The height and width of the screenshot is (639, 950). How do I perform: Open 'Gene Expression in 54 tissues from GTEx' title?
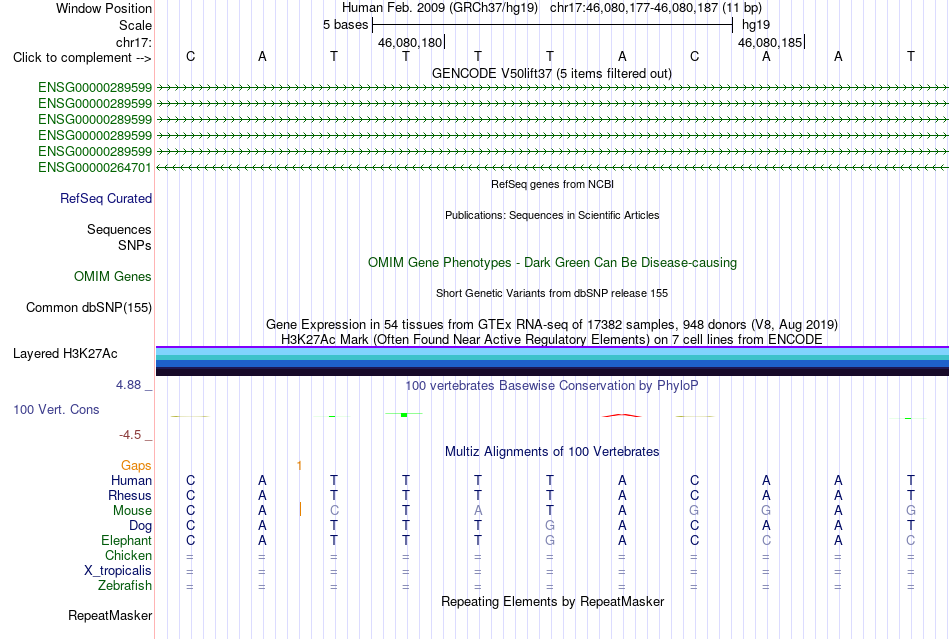coord(552,325)
